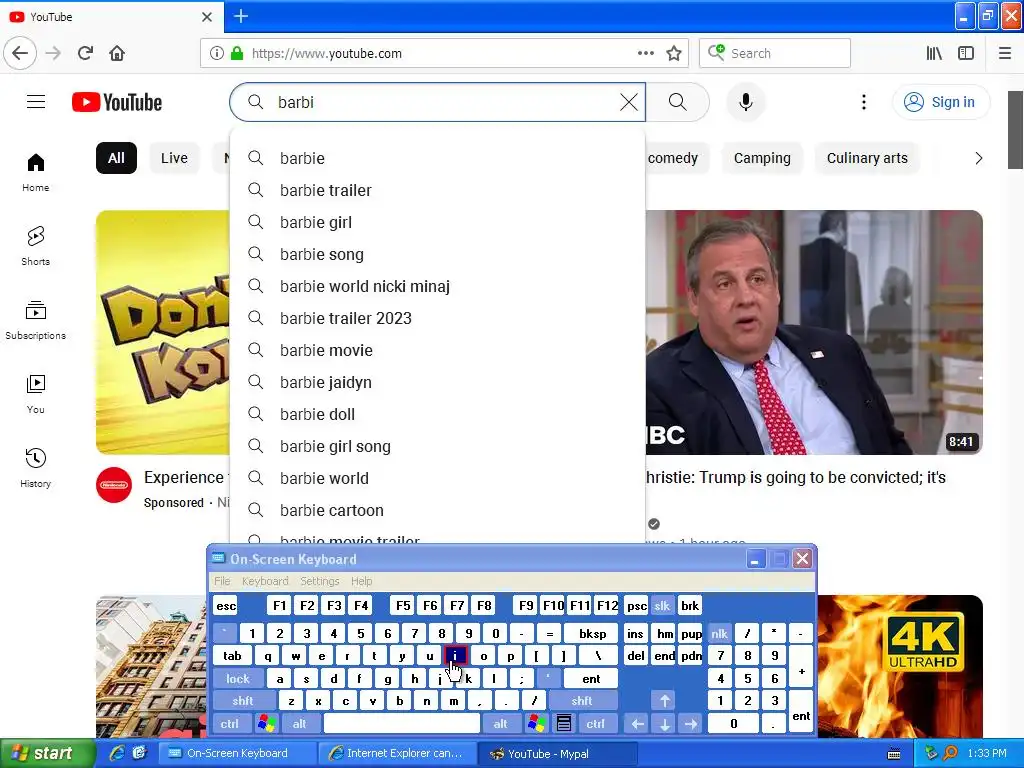Click the browser Search box

pyautogui.click(x=775, y=54)
